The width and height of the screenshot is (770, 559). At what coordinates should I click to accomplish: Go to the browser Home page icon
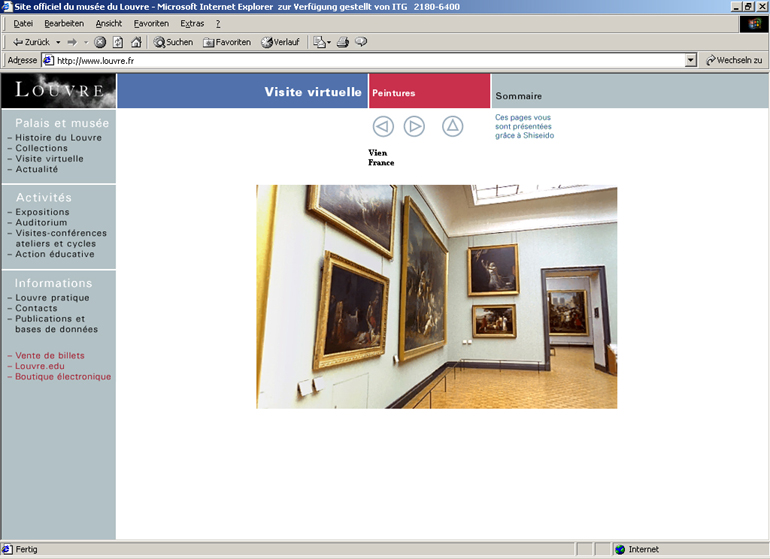coord(135,42)
